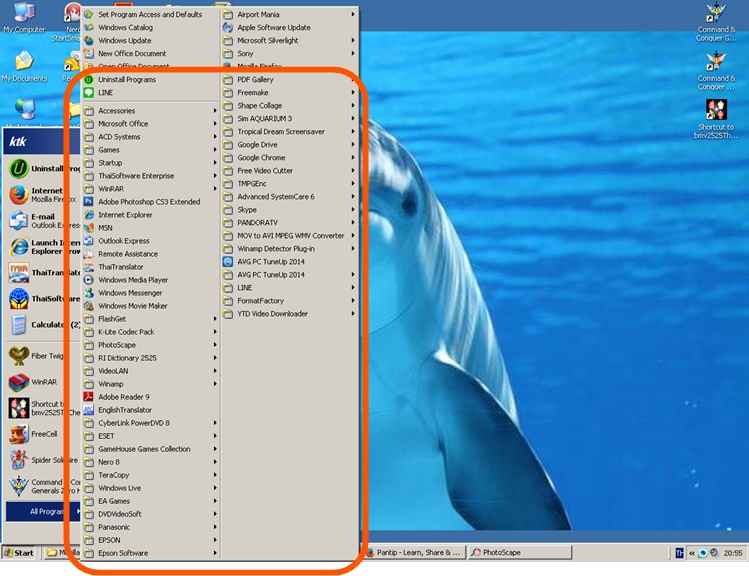Viewport: 749px width, 576px height.
Task: Open Adobe Photoshop CS3 Extended
Action: [x=150, y=202]
